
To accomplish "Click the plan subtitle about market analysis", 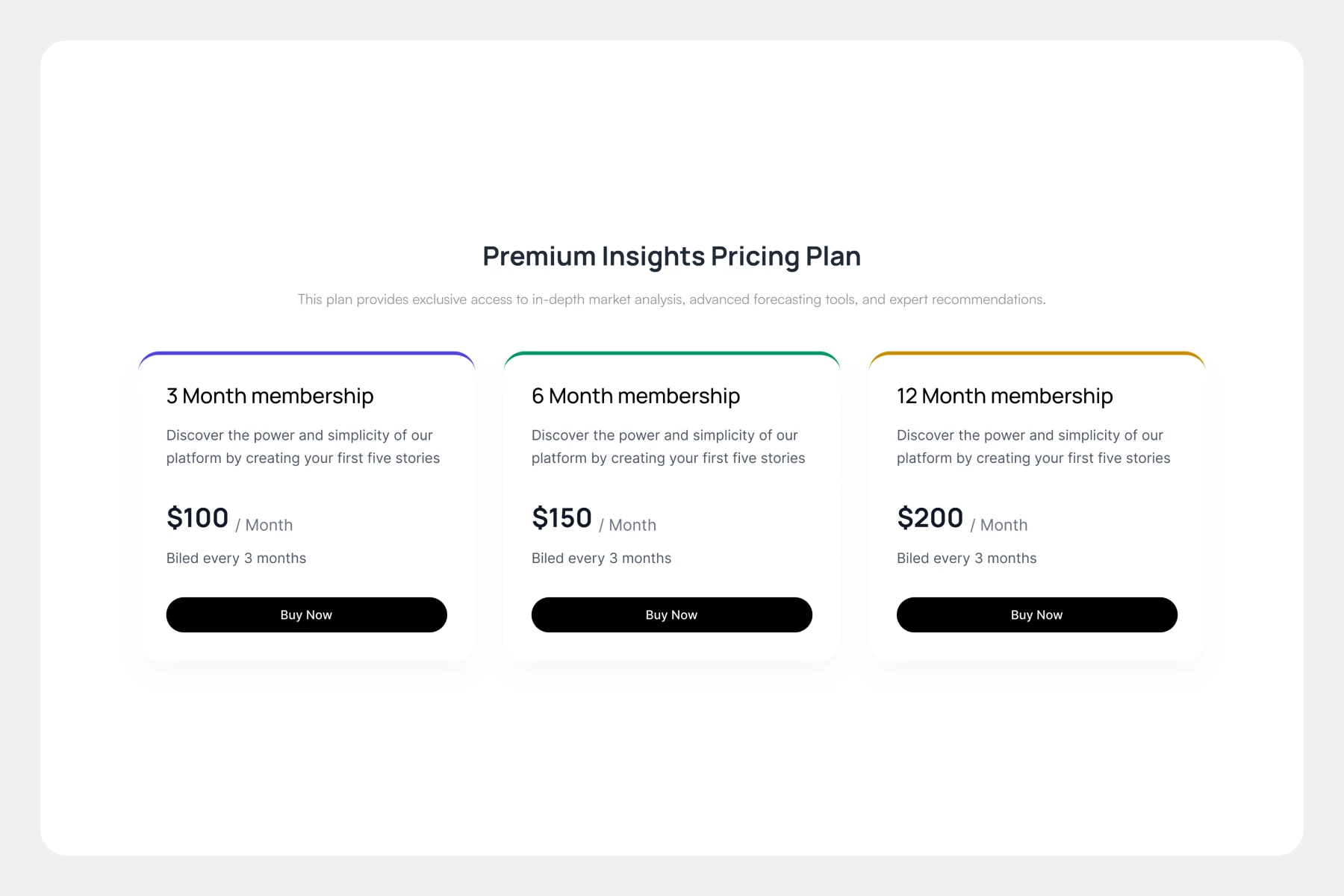I will [671, 299].
